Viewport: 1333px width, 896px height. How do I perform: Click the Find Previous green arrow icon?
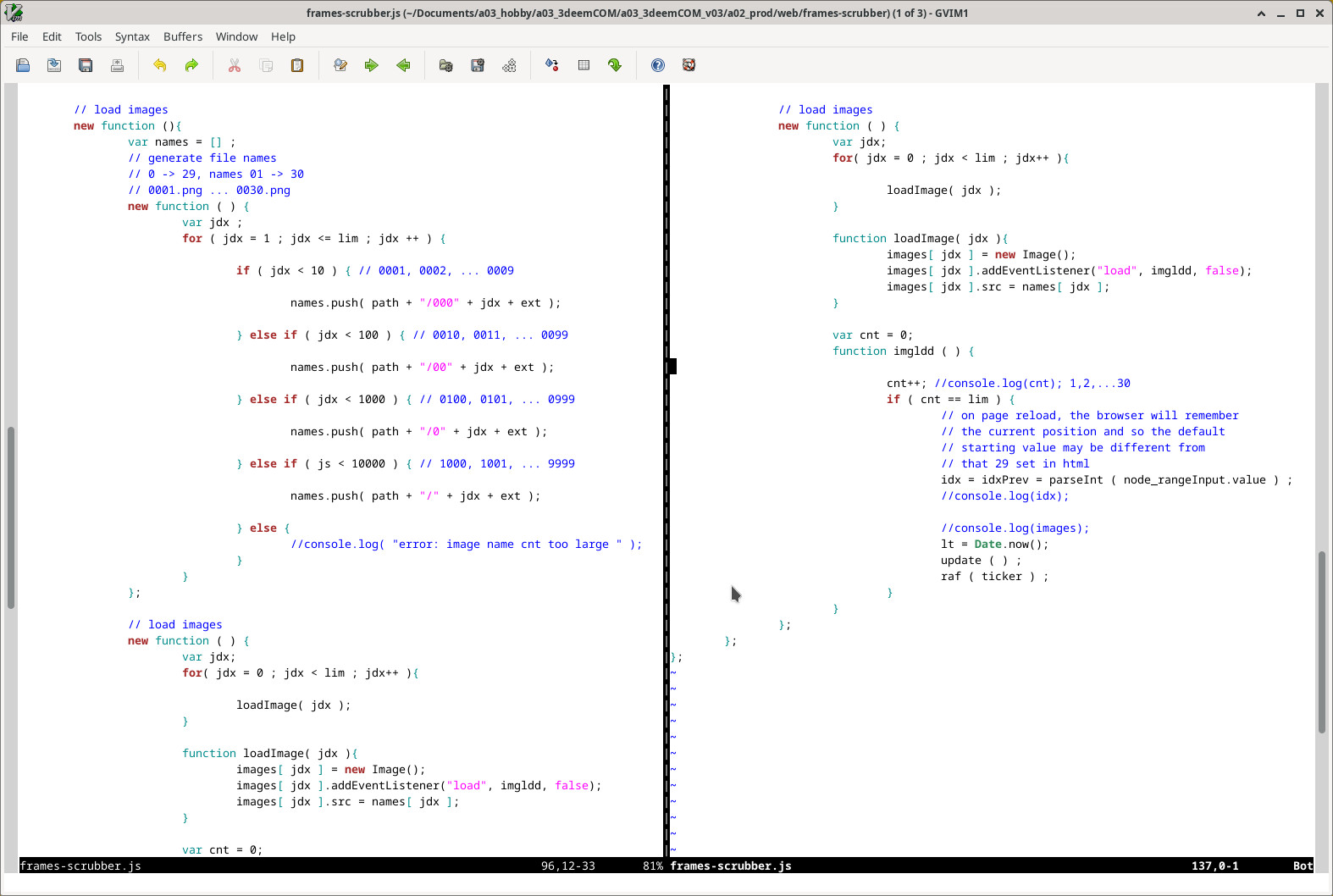pyautogui.click(x=403, y=65)
